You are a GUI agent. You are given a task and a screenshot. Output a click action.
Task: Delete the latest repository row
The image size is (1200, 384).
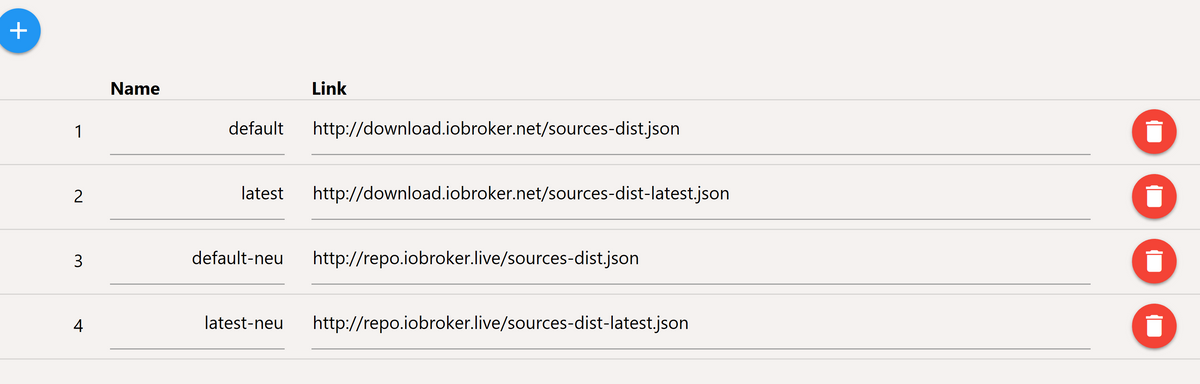tap(1153, 197)
